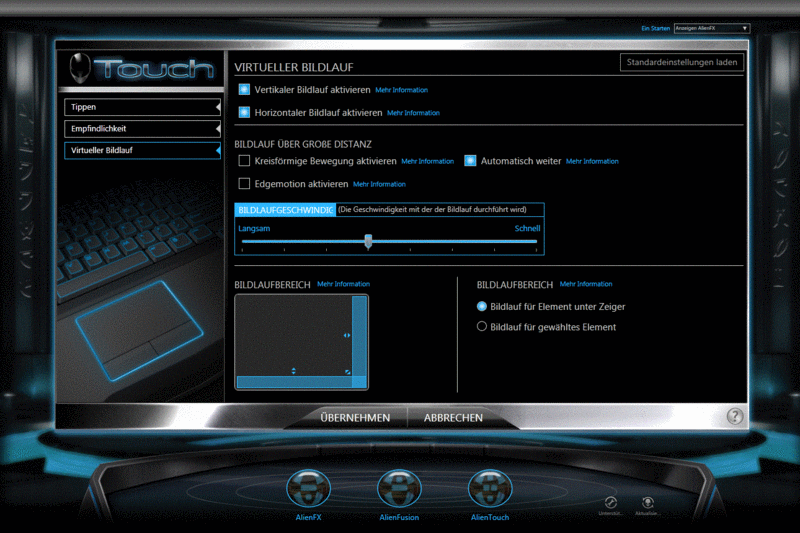
Task: Open the Tippen section
Action: coord(142,107)
